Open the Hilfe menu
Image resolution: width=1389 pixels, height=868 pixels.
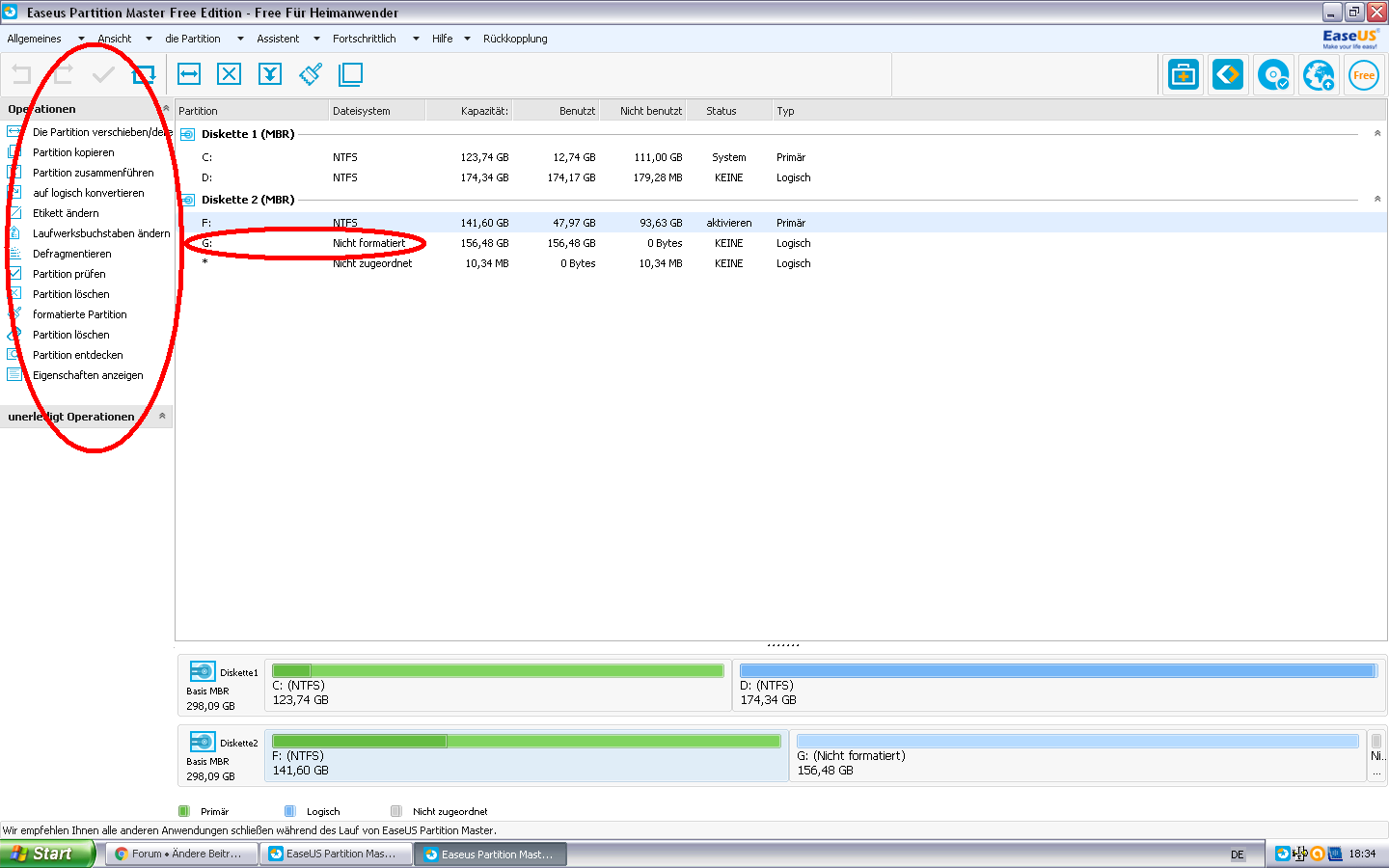point(442,39)
